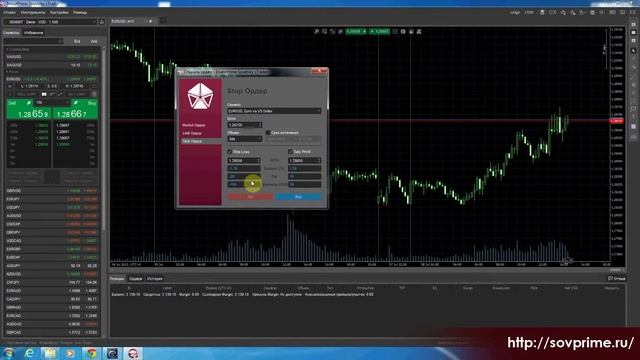Focus the symbol search field in the watchlist
Viewport: 640px width, 360px height.
[33, 41]
